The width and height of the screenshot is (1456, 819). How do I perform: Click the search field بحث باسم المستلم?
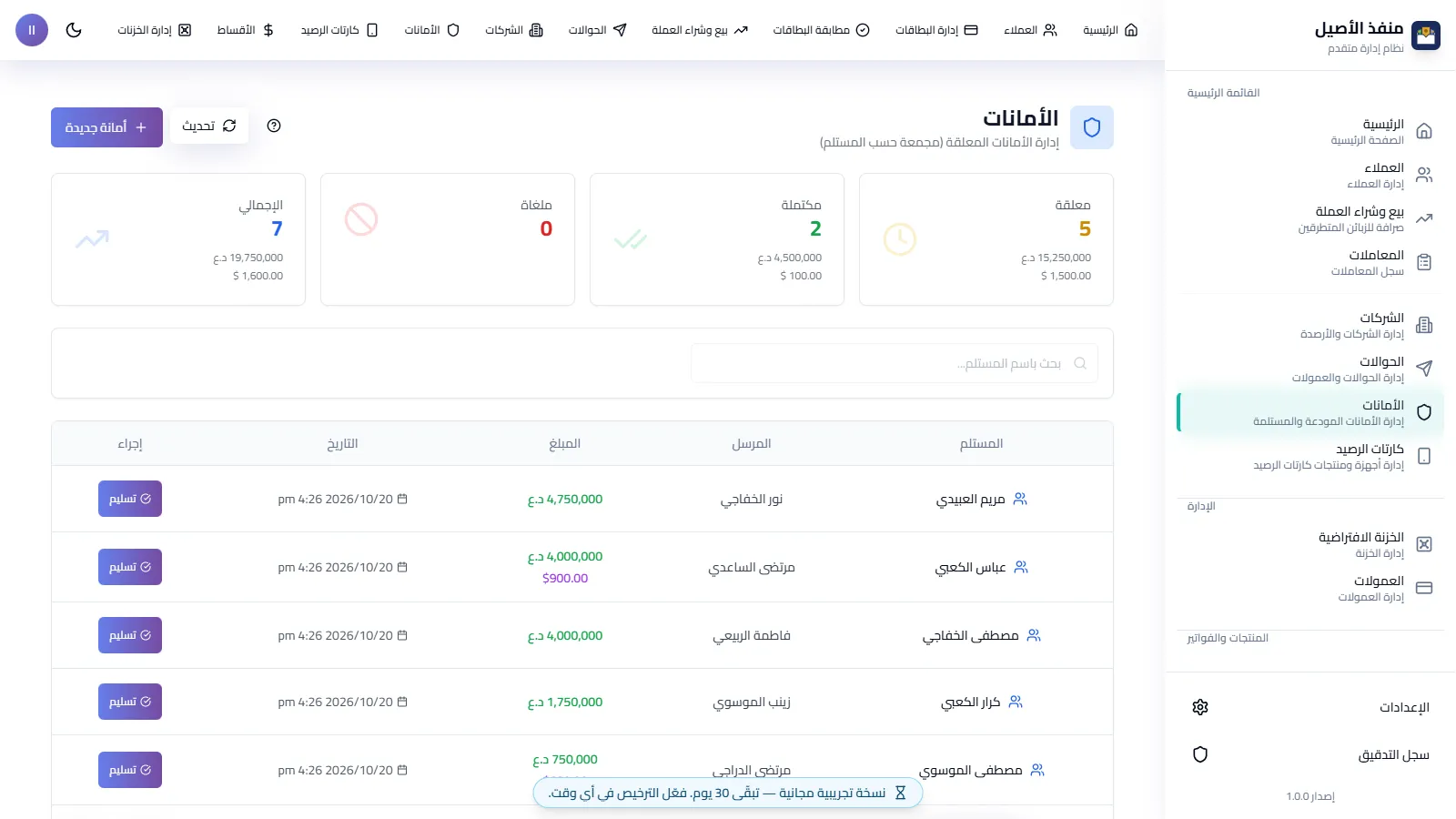pos(895,363)
